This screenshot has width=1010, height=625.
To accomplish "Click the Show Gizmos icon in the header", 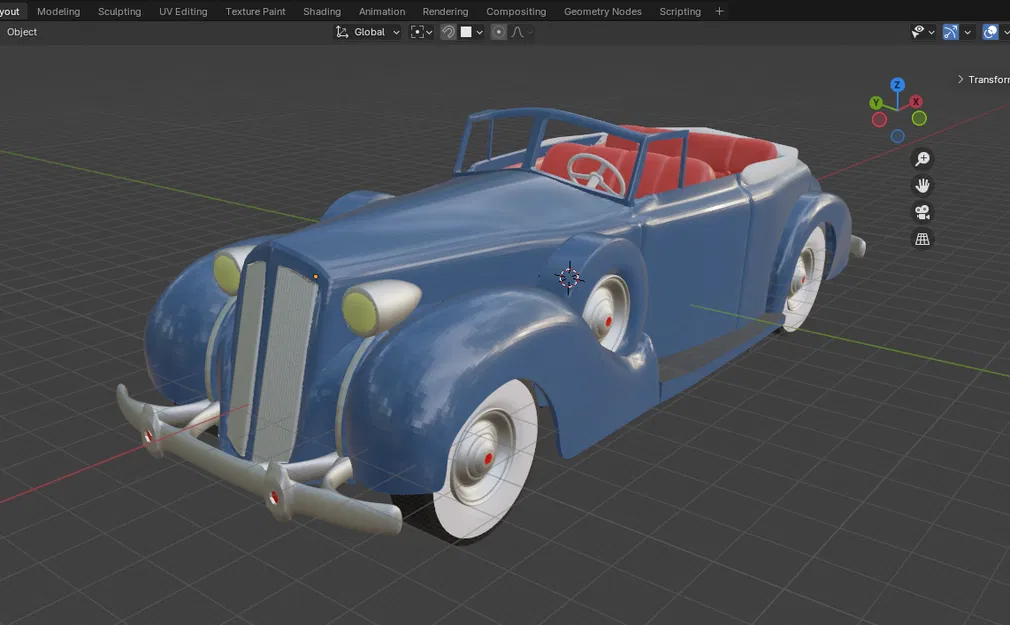I will tap(950, 31).
